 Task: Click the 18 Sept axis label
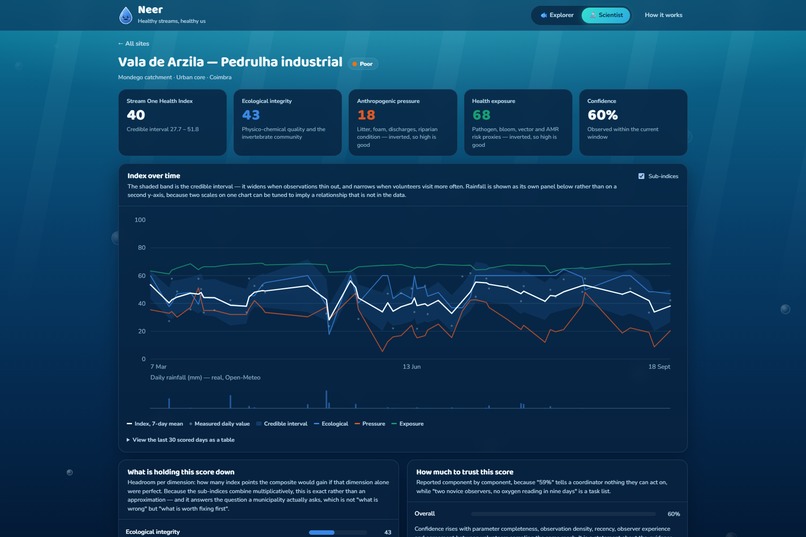[x=659, y=367]
